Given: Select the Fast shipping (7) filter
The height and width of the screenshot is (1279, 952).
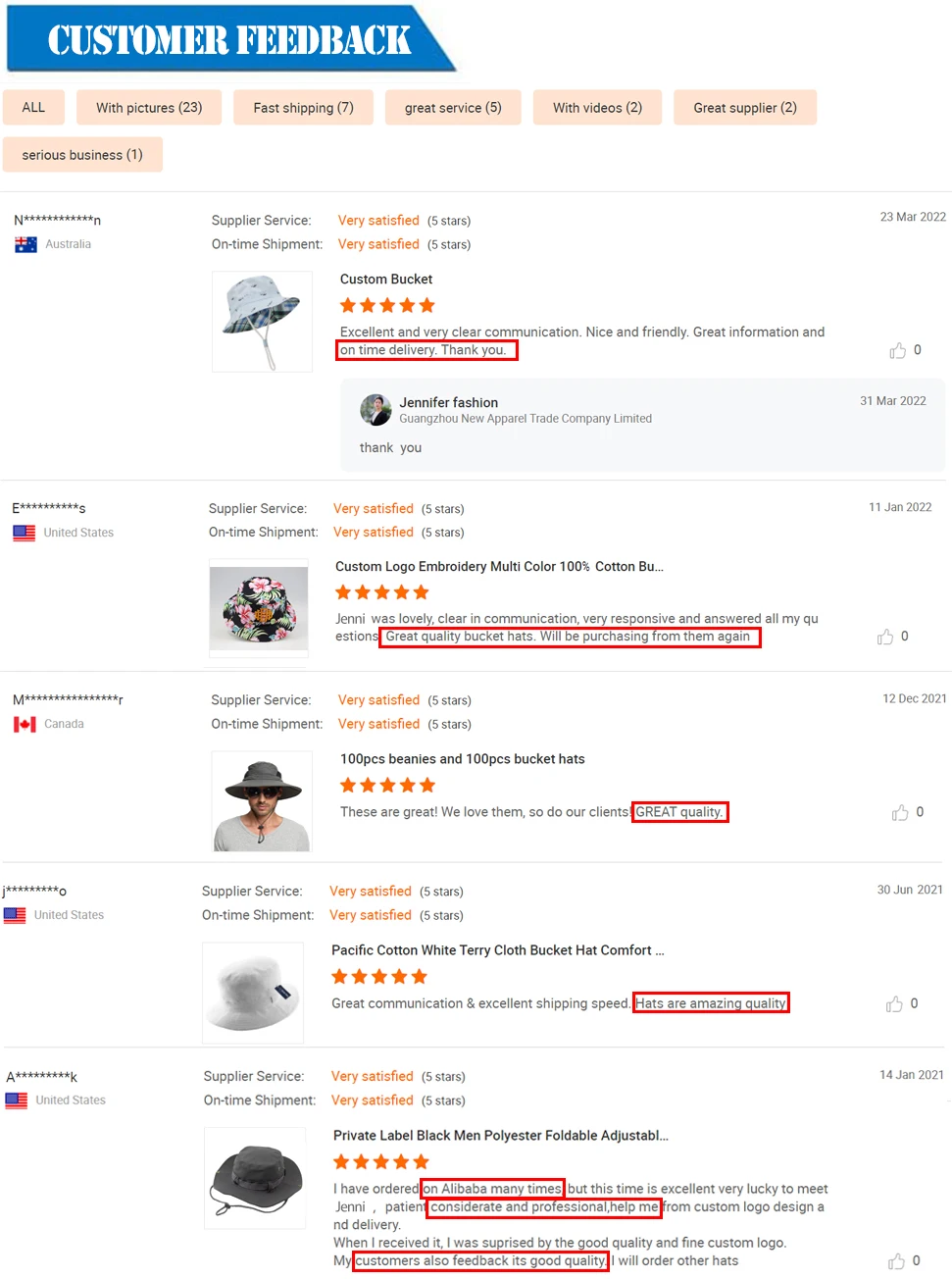Looking at the screenshot, I should [303, 107].
